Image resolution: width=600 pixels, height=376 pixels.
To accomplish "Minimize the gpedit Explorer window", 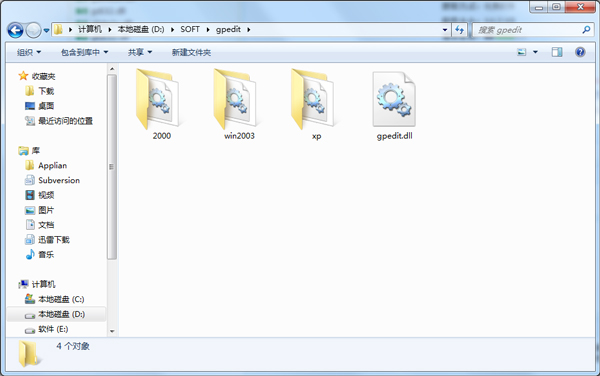I will (539, 7).
